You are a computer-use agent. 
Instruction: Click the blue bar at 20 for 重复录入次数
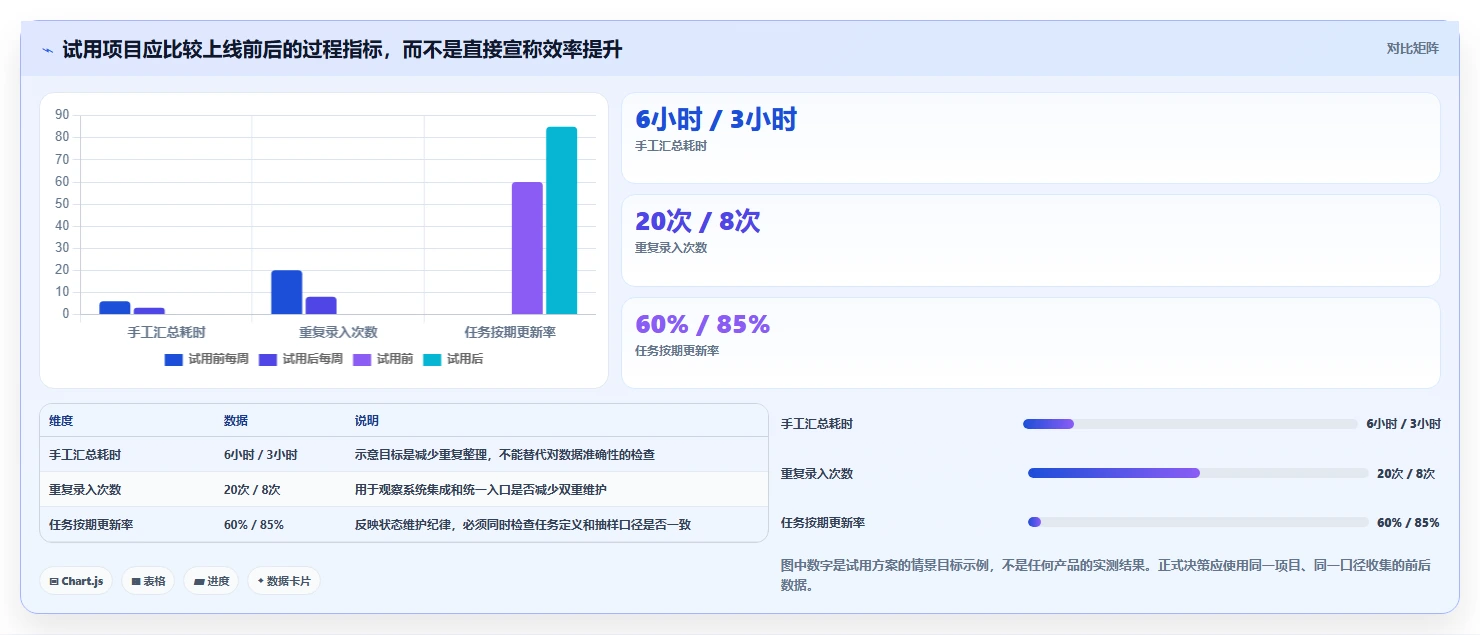click(x=286, y=292)
